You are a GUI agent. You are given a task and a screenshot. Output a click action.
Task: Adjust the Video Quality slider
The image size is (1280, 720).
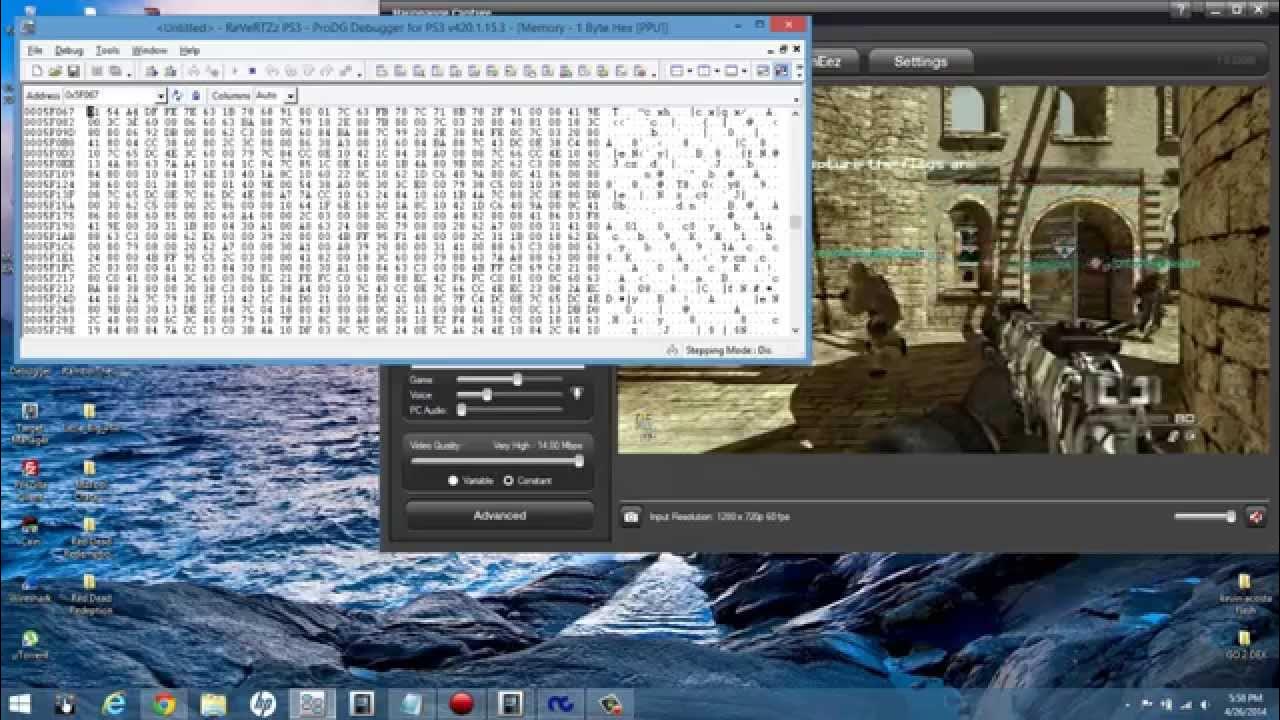coord(497,461)
